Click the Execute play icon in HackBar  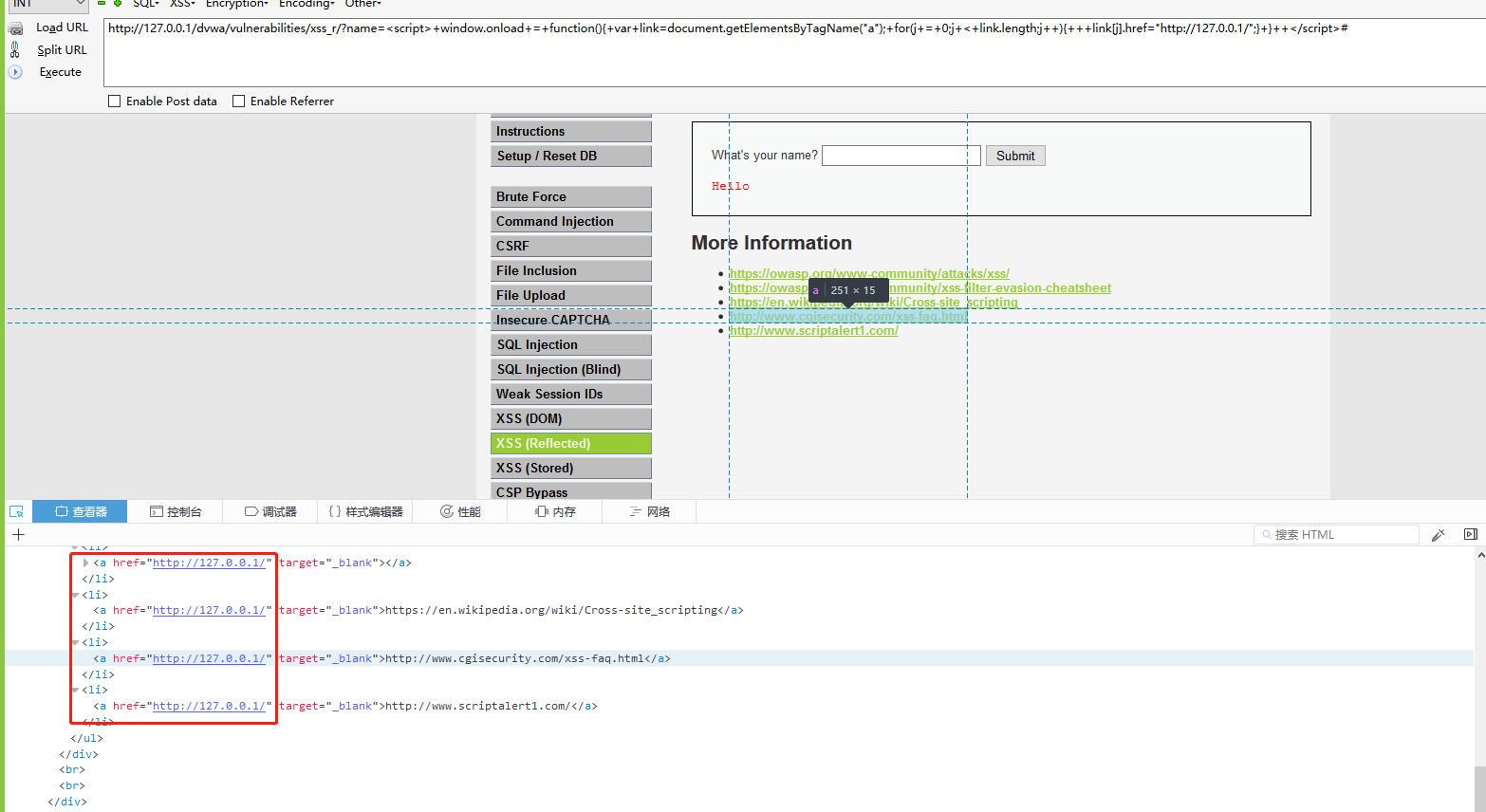(16, 72)
